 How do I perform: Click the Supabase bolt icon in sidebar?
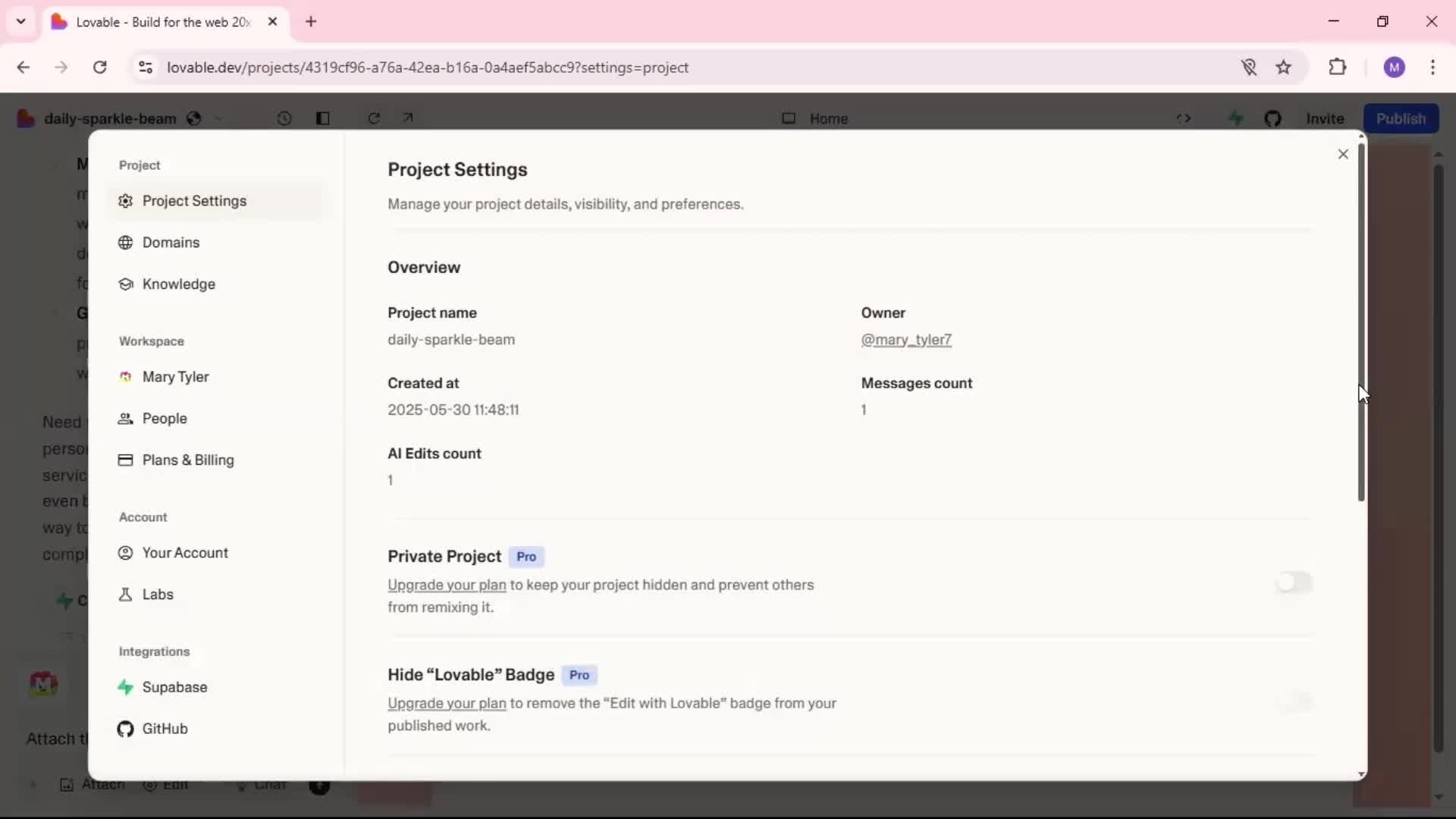[x=126, y=687]
